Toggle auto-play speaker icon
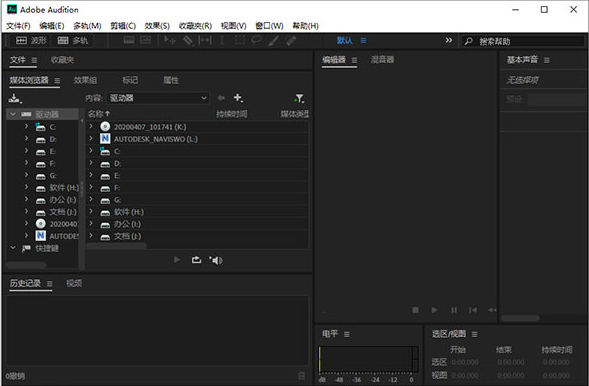This screenshot has height=386, width=589. [216, 260]
